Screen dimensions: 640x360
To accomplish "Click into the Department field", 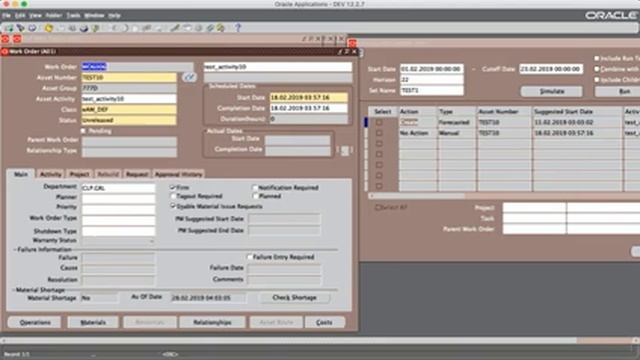I will click(x=118, y=188).
